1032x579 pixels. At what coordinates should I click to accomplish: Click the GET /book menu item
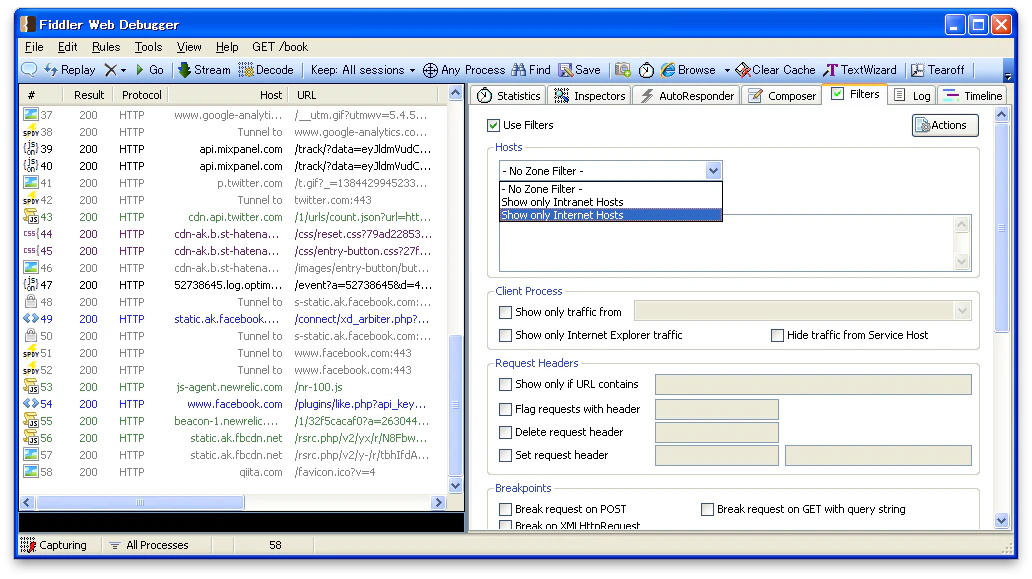click(x=280, y=47)
